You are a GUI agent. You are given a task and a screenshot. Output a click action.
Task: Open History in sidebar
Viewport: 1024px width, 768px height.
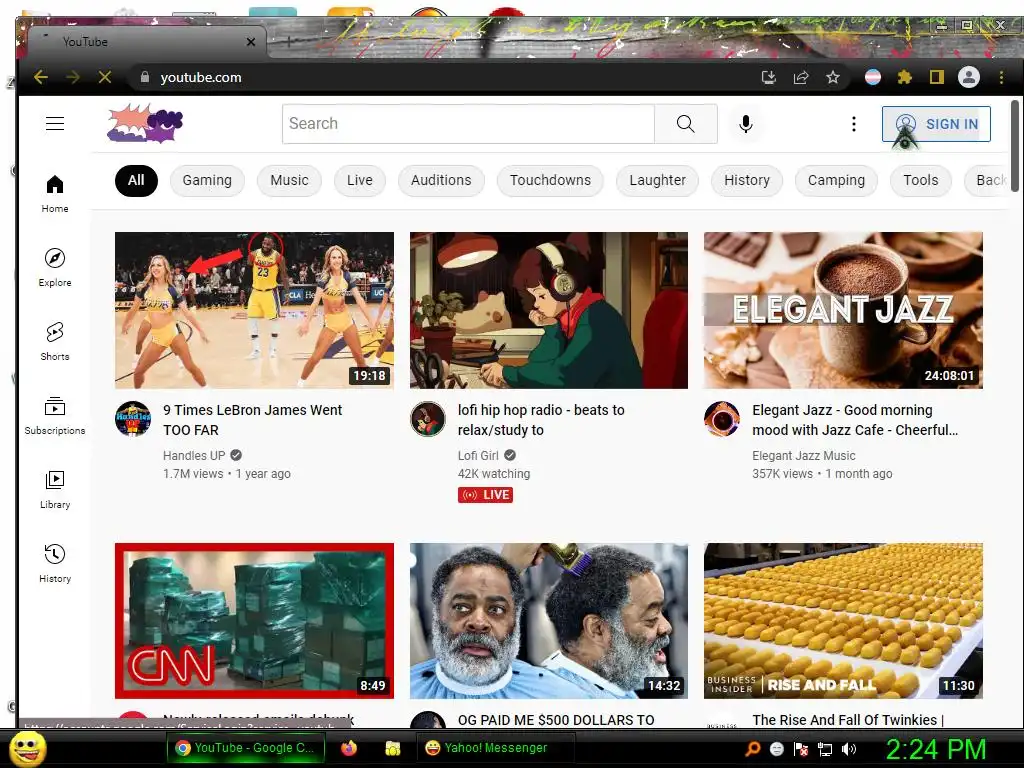click(55, 564)
